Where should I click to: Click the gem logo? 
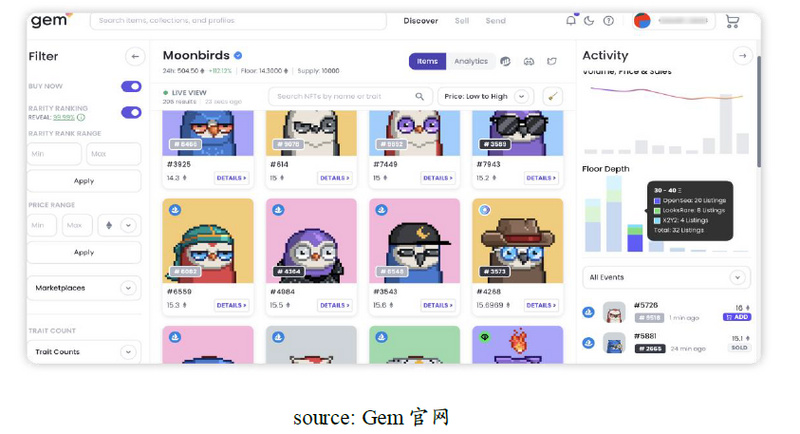coord(51,20)
